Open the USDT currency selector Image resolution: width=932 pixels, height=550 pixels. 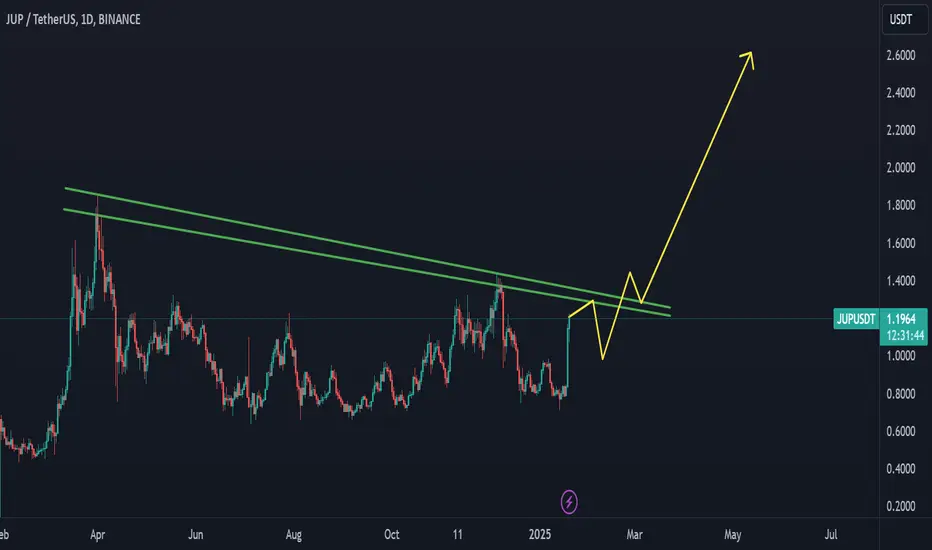point(903,20)
